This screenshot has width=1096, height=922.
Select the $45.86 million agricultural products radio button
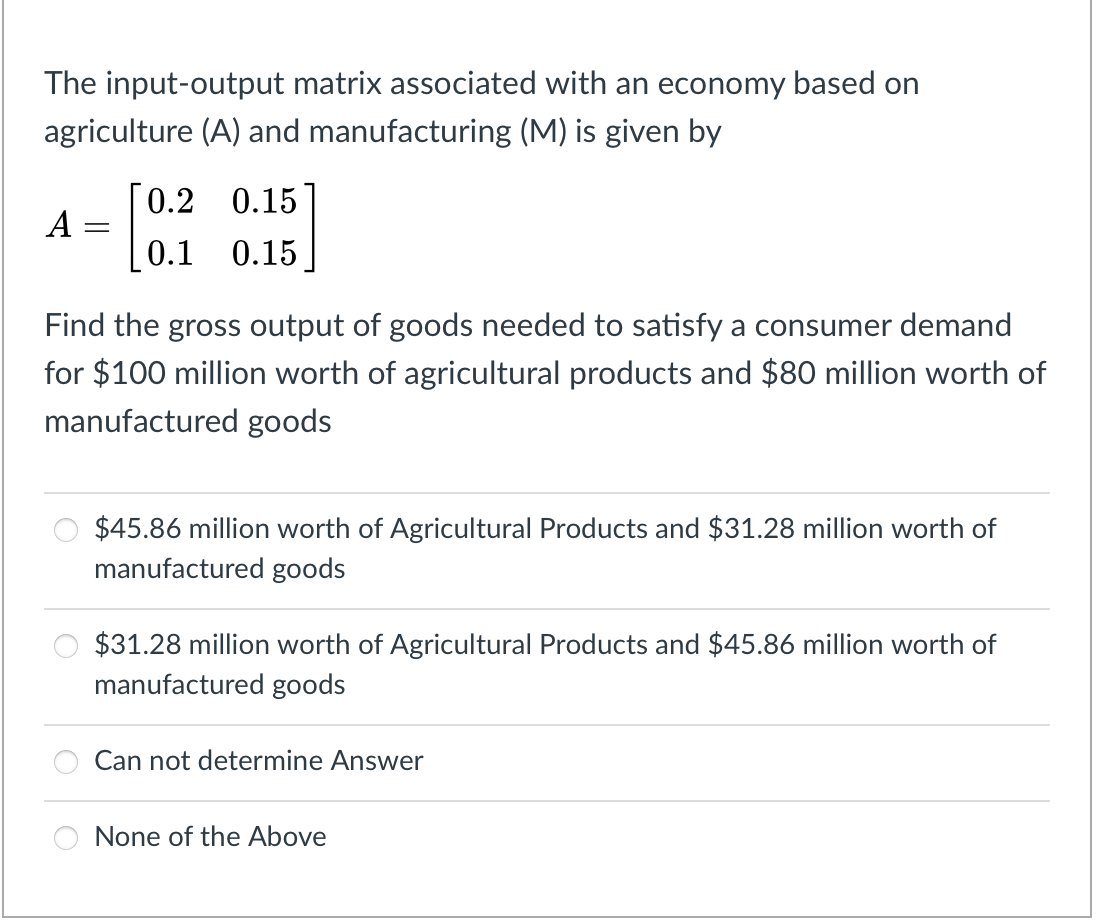coord(66,530)
